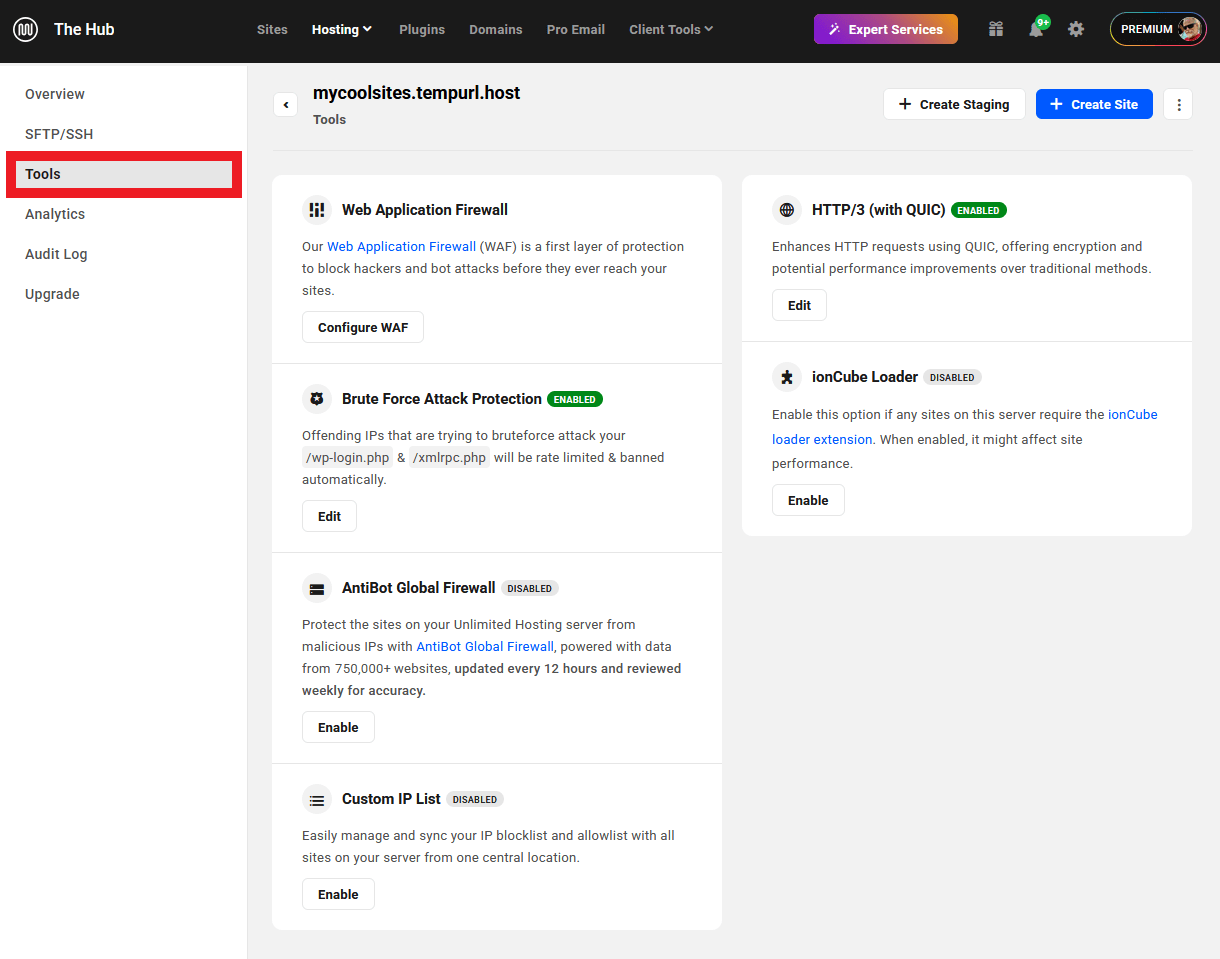Select Analytics in the sidebar
The height and width of the screenshot is (959, 1220).
[x=55, y=214]
